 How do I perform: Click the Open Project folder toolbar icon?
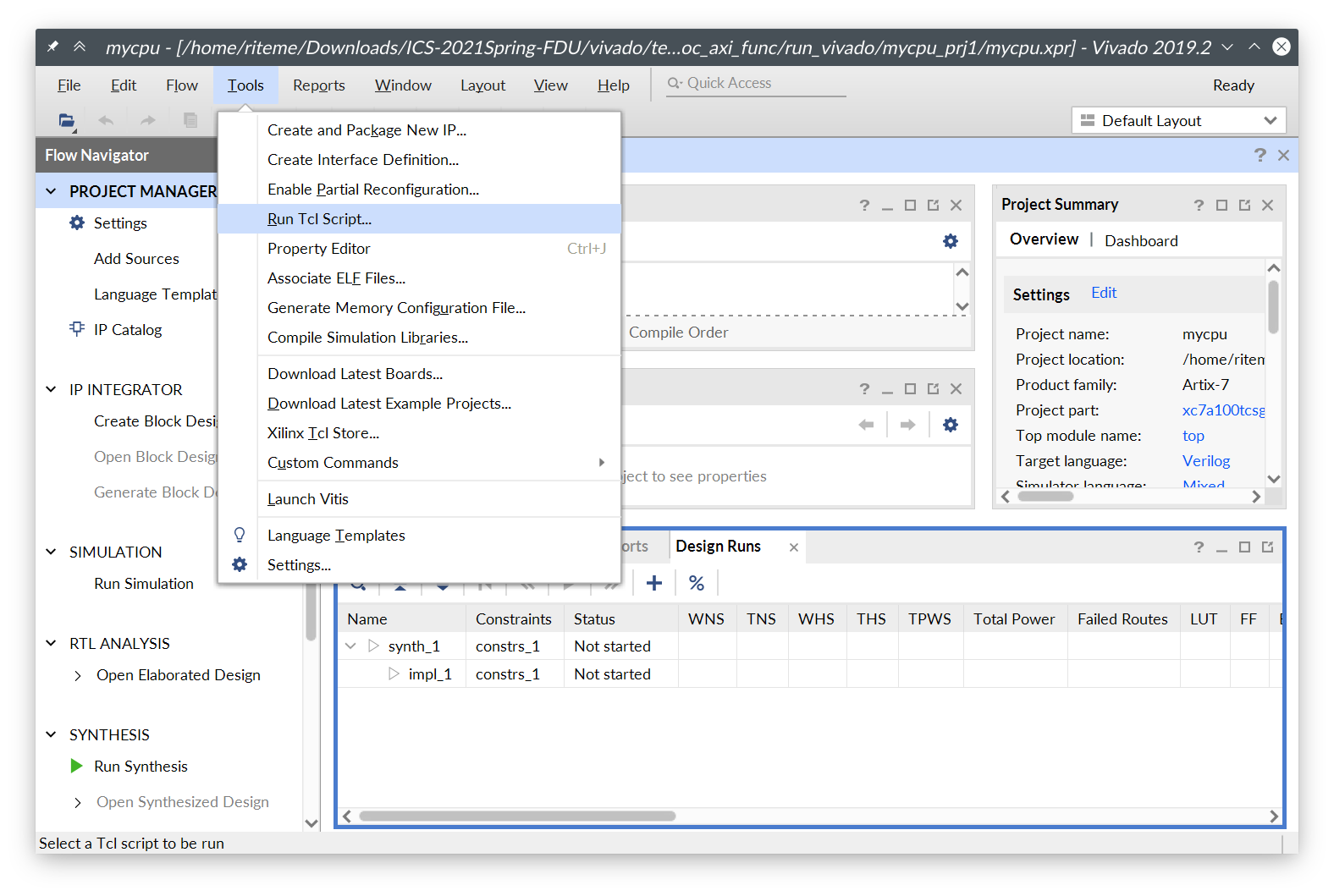click(x=66, y=121)
